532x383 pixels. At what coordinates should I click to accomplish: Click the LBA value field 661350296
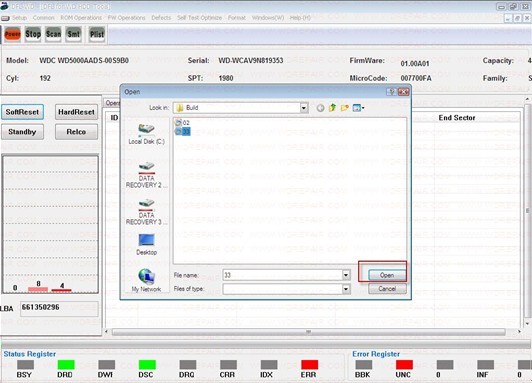pos(59,308)
